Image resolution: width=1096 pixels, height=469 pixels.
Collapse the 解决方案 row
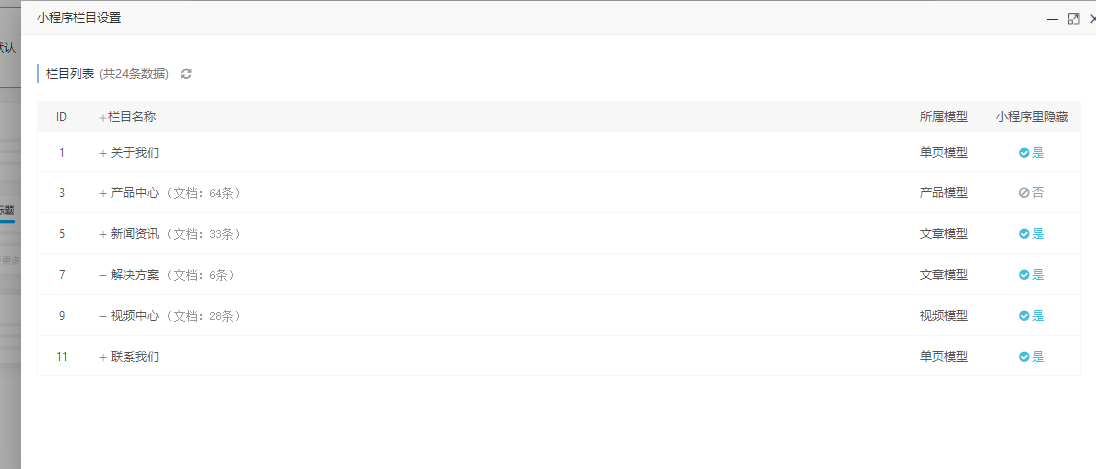pos(103,275)
